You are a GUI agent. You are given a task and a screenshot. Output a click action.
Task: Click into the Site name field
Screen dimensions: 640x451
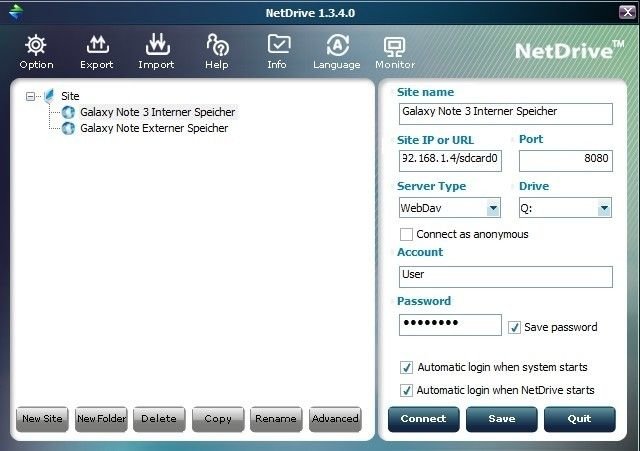click(506, 113)
